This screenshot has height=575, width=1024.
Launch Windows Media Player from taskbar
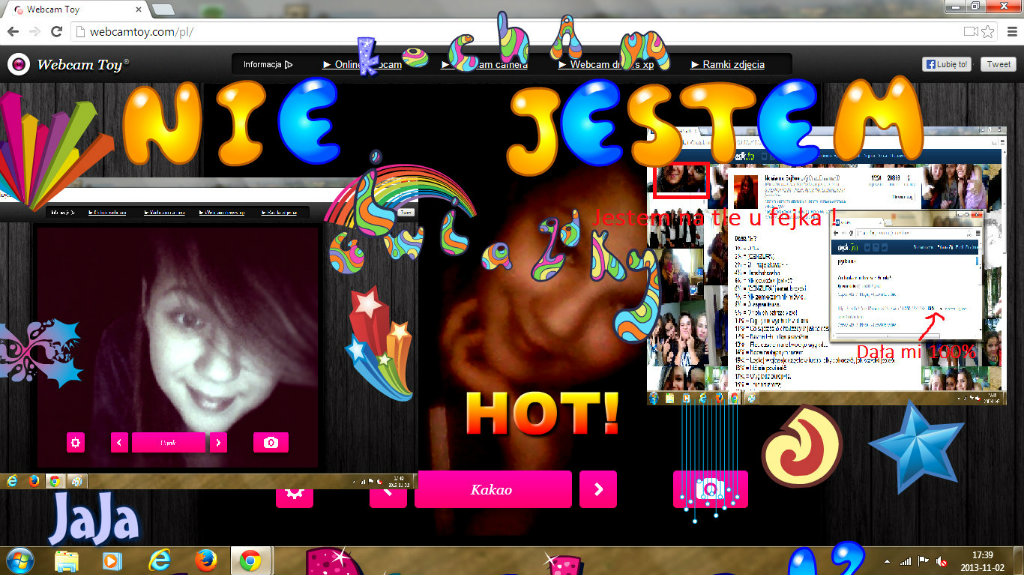pos(112,561)
